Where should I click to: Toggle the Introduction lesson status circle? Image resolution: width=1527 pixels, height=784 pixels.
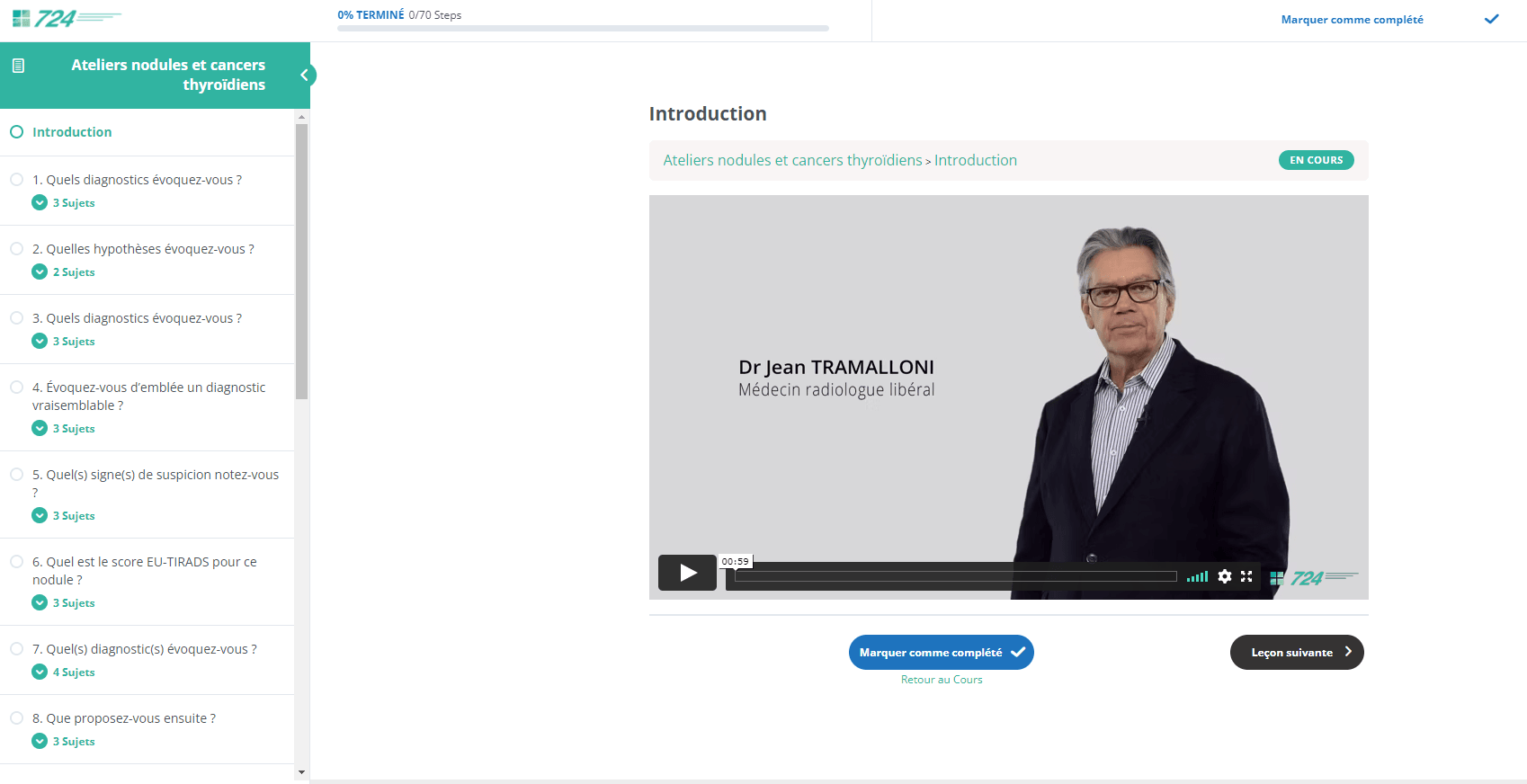[16, 132]
